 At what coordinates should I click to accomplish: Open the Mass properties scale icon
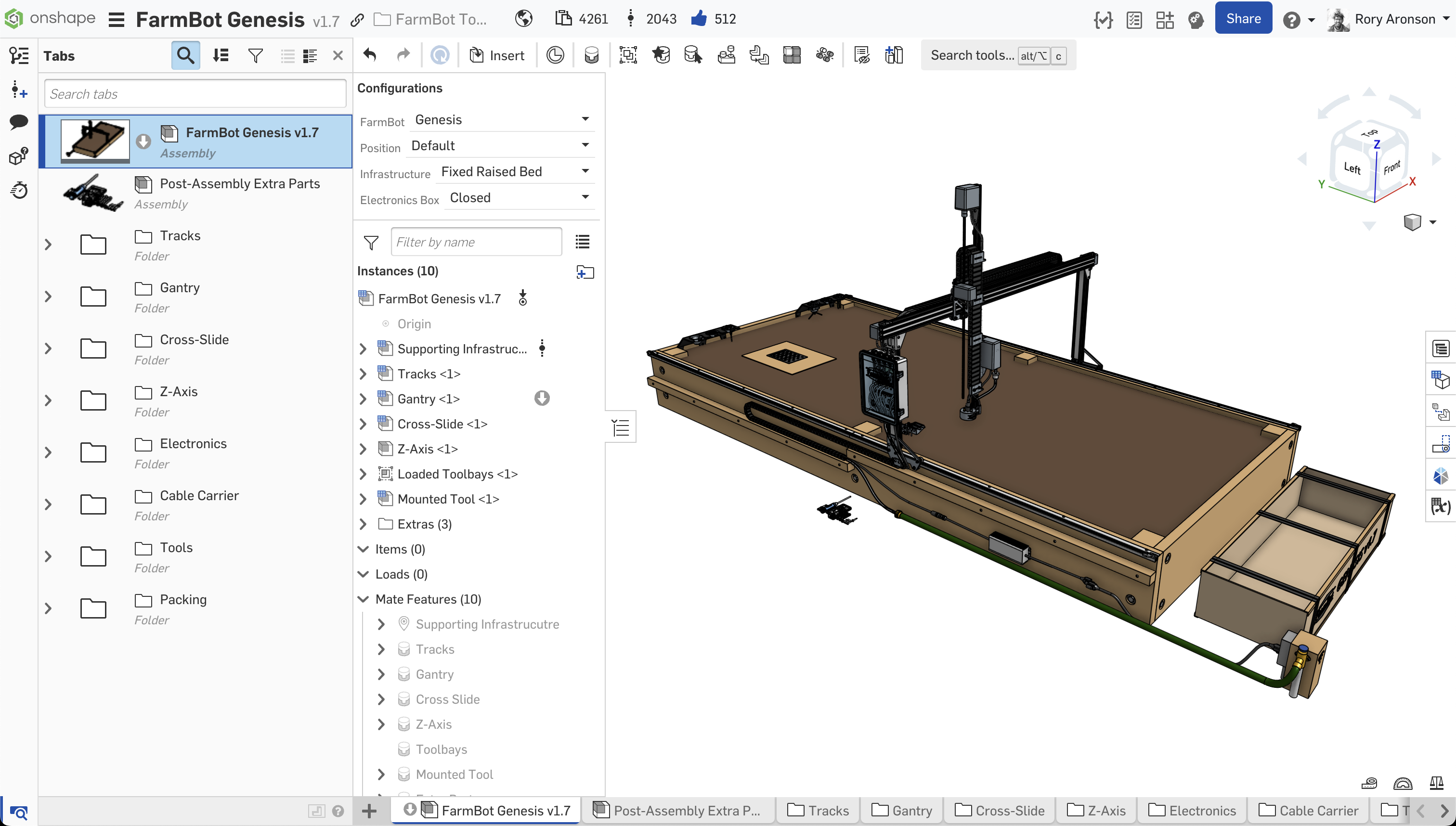(1437, 783)
